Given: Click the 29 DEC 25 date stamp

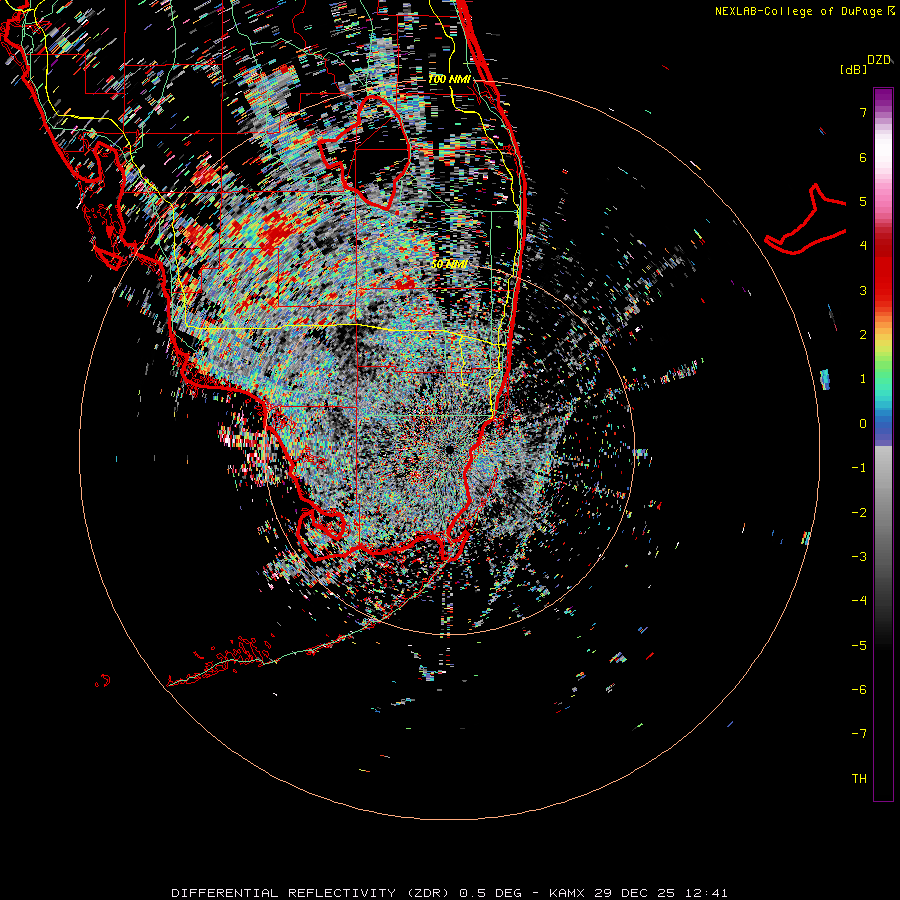Looking at the screenshot, I should (635, 893).
